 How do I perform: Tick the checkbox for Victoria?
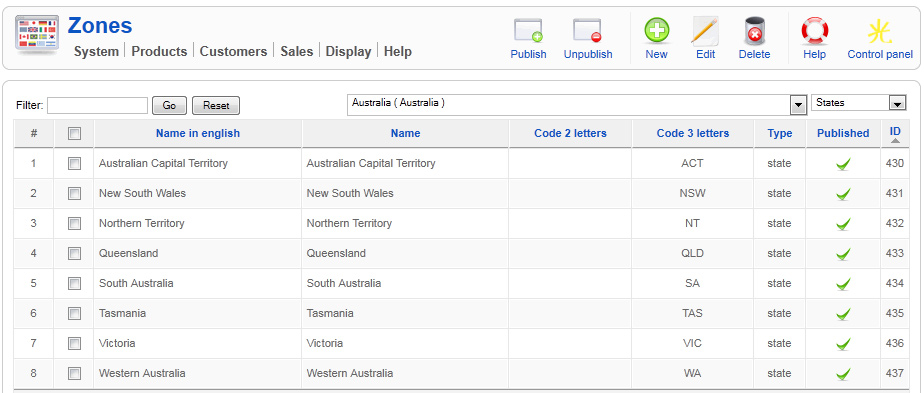tap(74, 343)
